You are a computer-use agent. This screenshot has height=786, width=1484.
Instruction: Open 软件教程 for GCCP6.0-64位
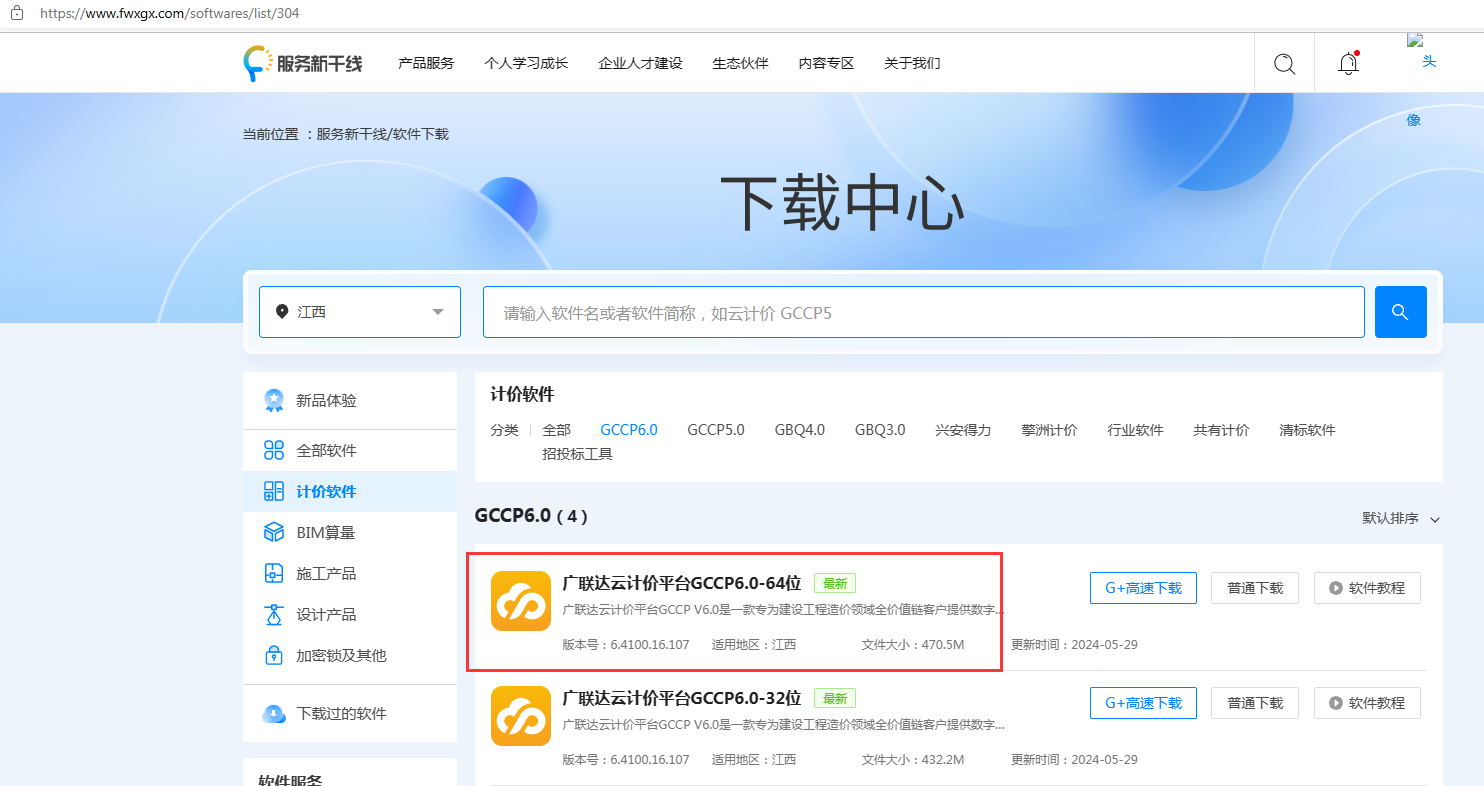pos(1367,588)
